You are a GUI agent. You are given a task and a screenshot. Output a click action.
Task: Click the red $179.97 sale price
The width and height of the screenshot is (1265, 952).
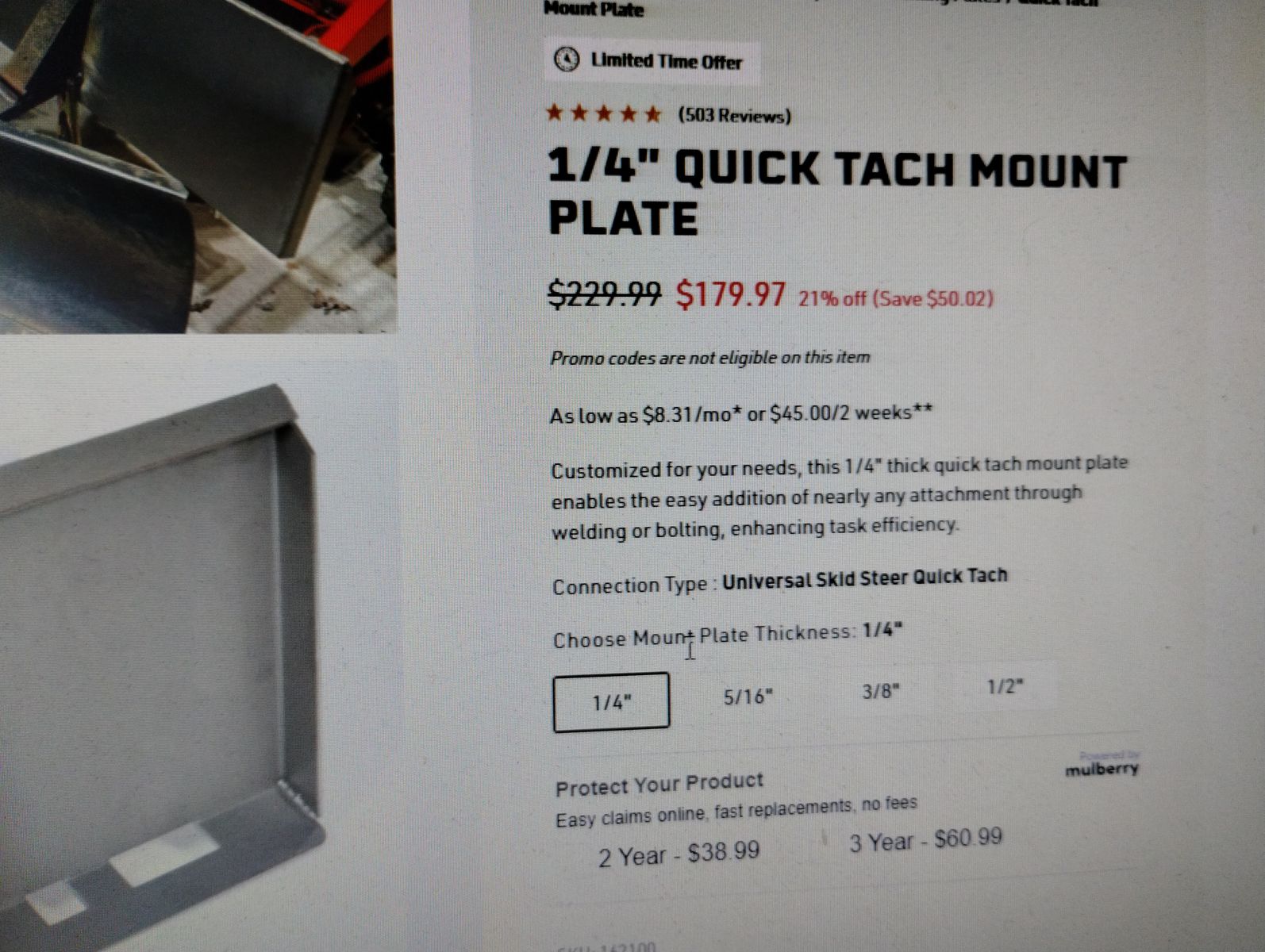731,294
